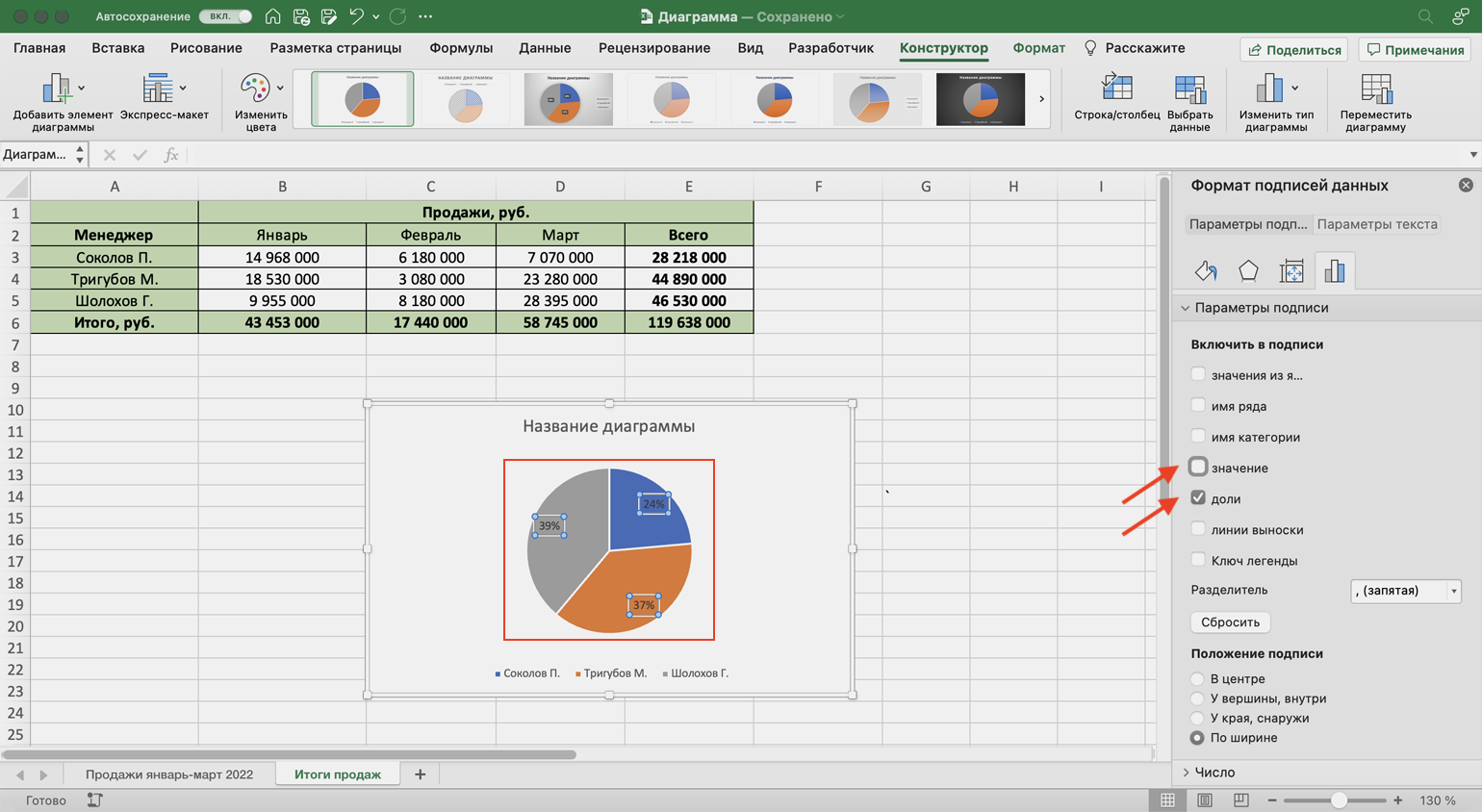
Task: Select the dark chart style thumbnail
Action: pyautogui.click(x=980, y=99)
